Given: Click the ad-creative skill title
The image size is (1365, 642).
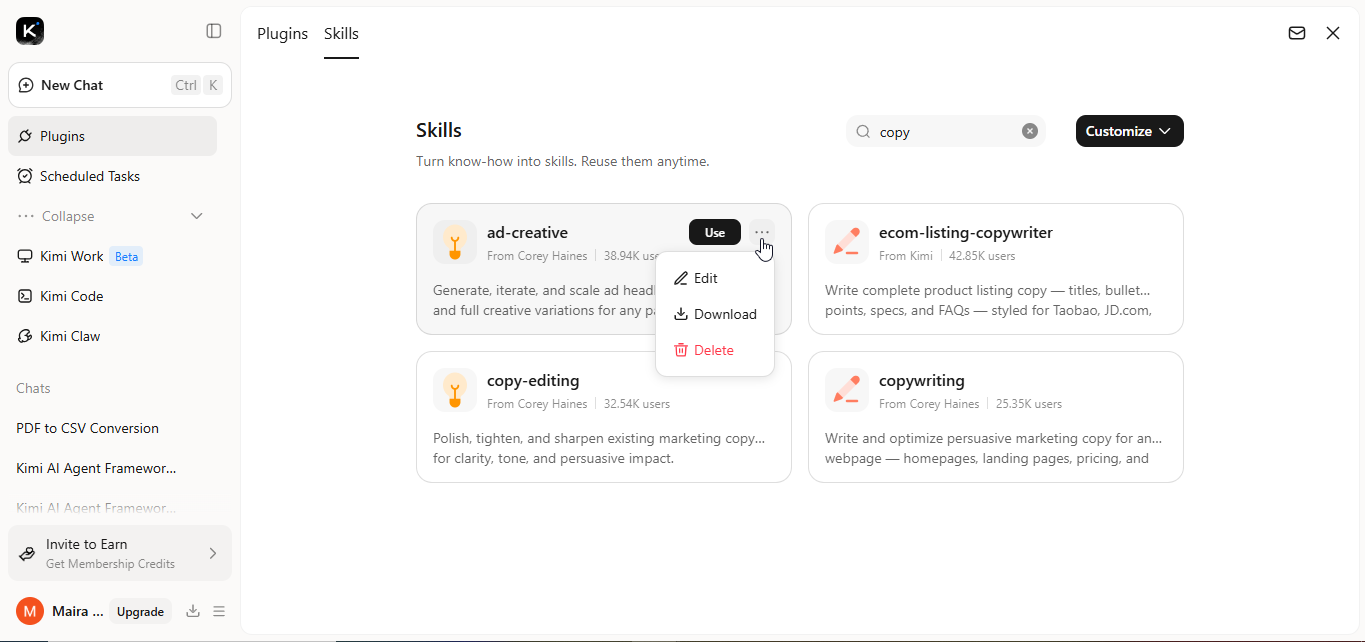Looking at the screenshot, I should (x=527, y=232).
